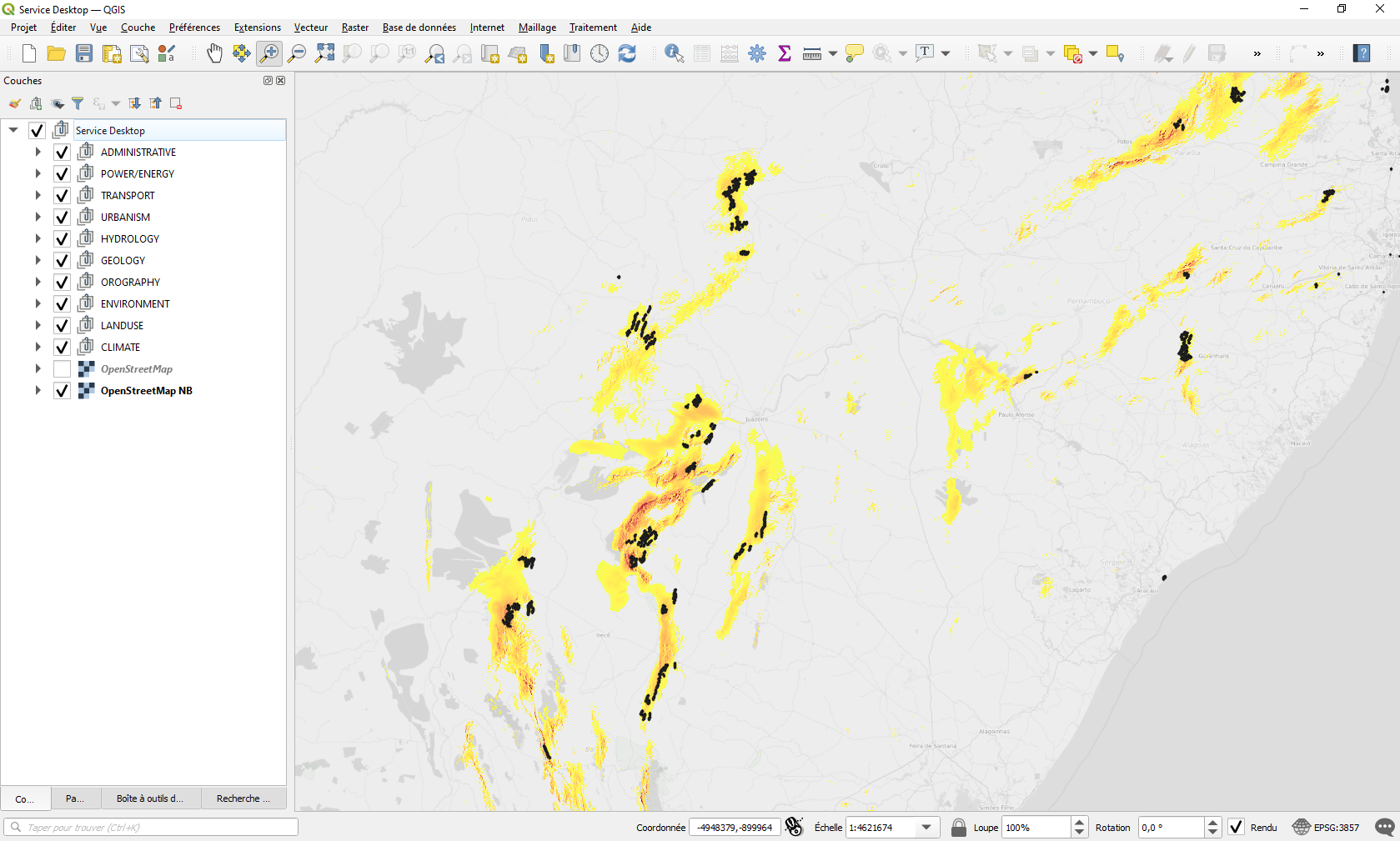This screenshot has height=841, width=1400.
Task: Open the New map view icon
Action: click(x=489, y=53)
